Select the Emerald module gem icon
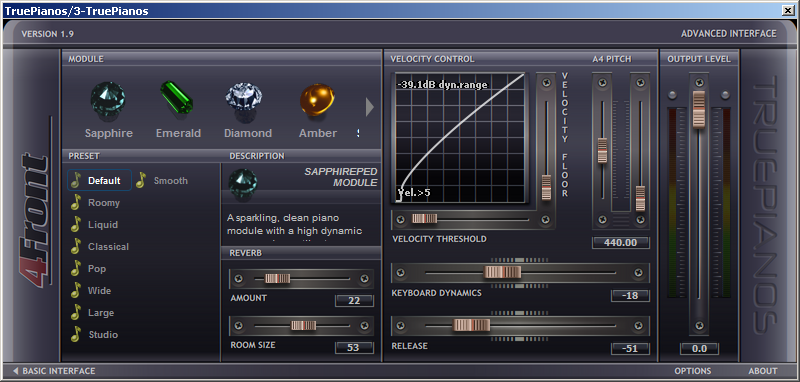 (x=177, y=98)
